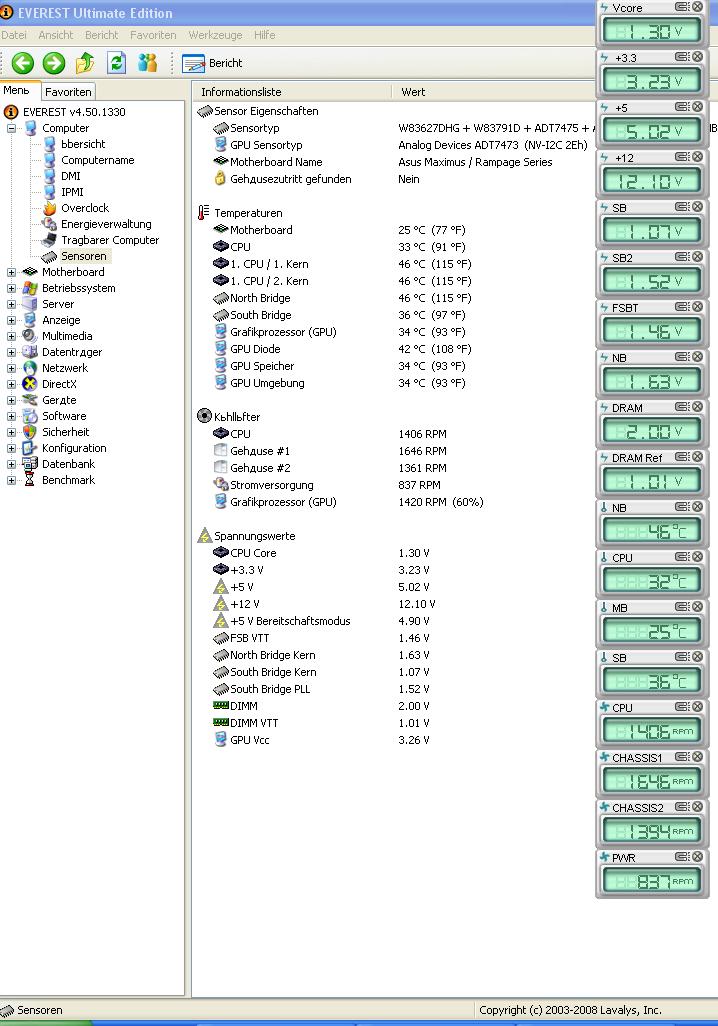
Task: Click the Spannungswerte warning triangle icon
Action: (204, 536)
